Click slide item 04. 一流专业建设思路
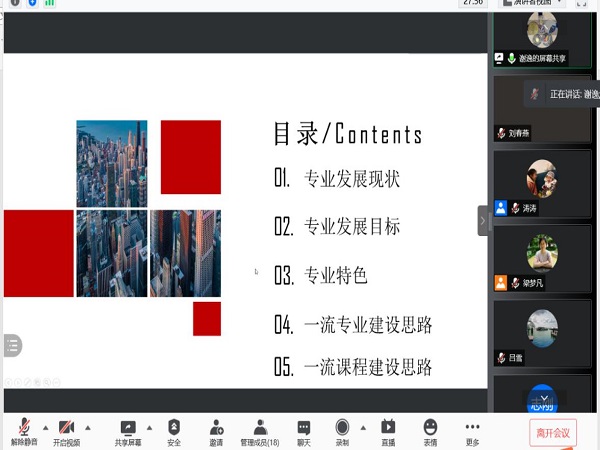 [353, 324]
